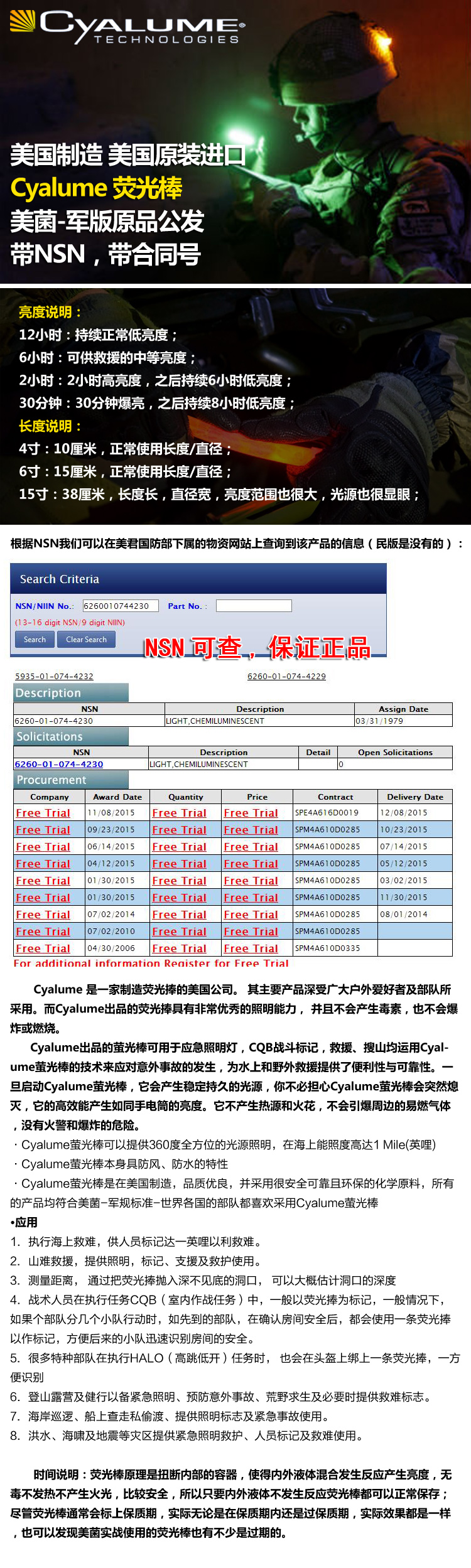Open Company Free Trial in 09/23/2015 row

point(43,830)
